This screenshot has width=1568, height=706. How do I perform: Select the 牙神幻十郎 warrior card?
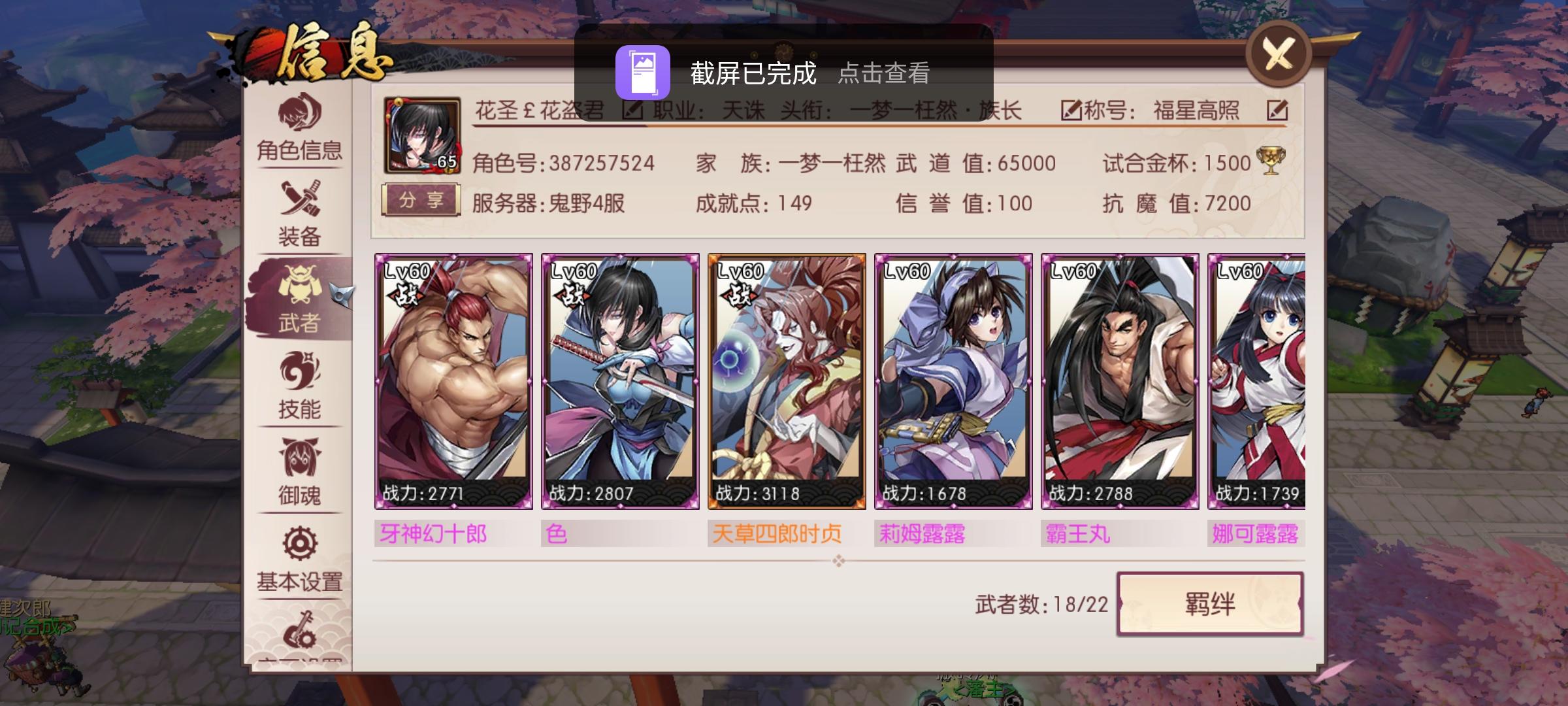tap(453, 381)
